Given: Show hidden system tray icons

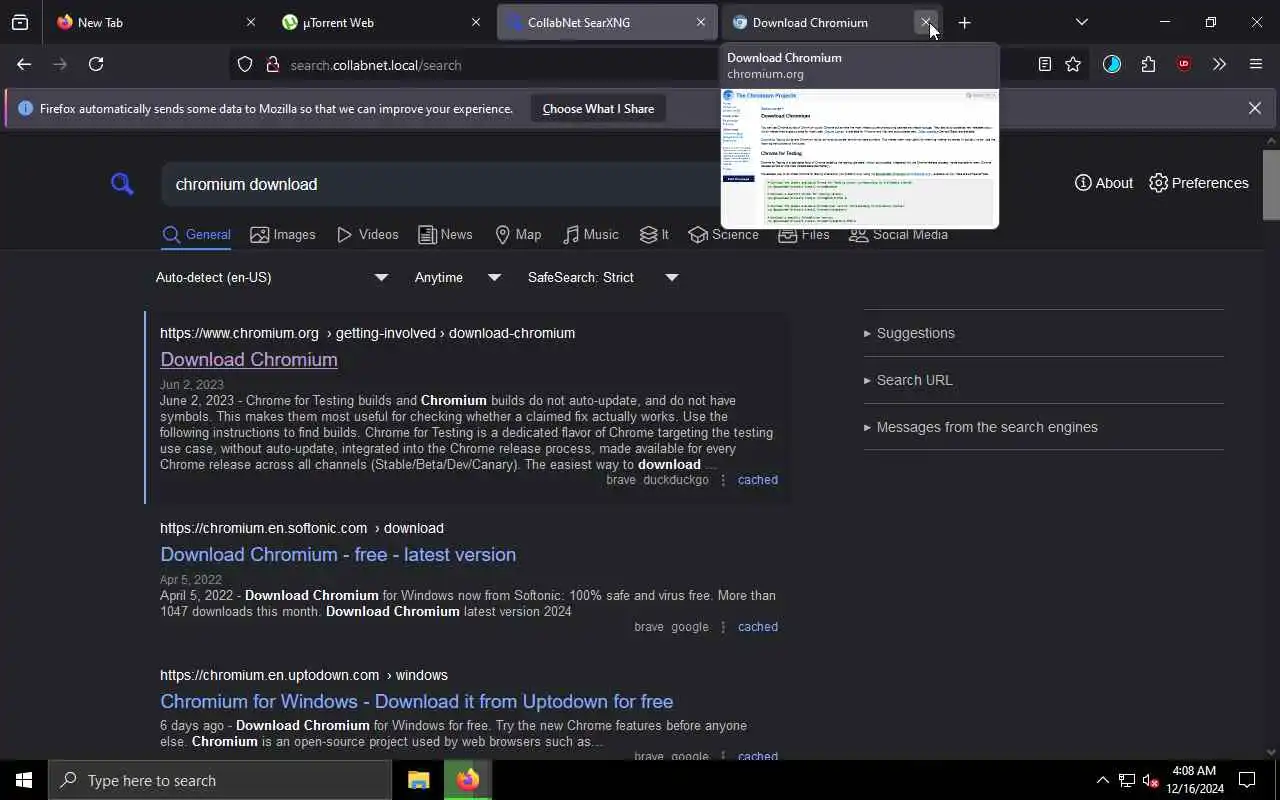Looking at the screenshot, I should tap(1102, 780).
